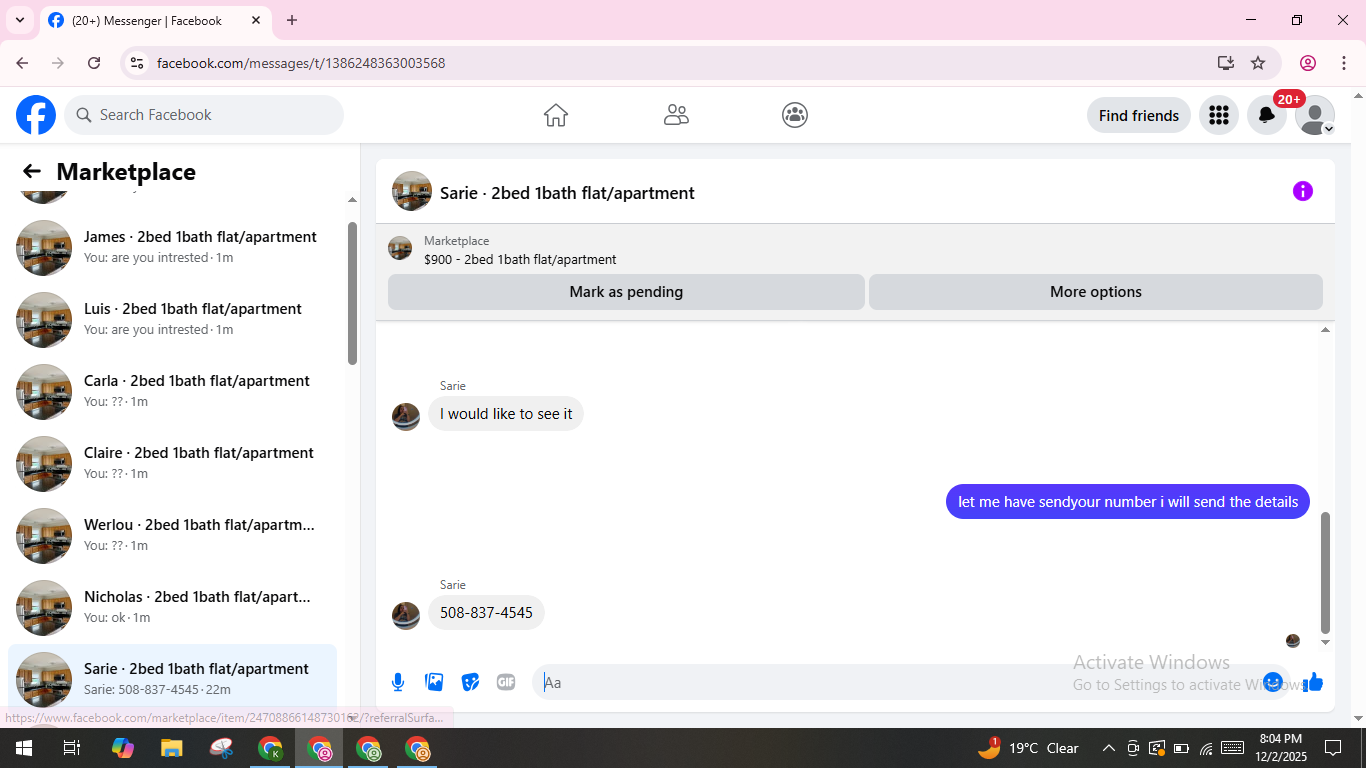This screenshot has height=768, width=1366.
Task: Bookmark this page with star icon
Action: (x=1258, y=63)
